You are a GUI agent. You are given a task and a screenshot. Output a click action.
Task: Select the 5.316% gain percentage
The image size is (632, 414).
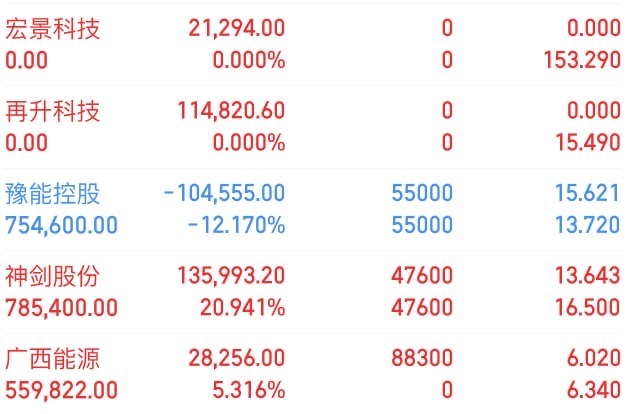point(249,390)
